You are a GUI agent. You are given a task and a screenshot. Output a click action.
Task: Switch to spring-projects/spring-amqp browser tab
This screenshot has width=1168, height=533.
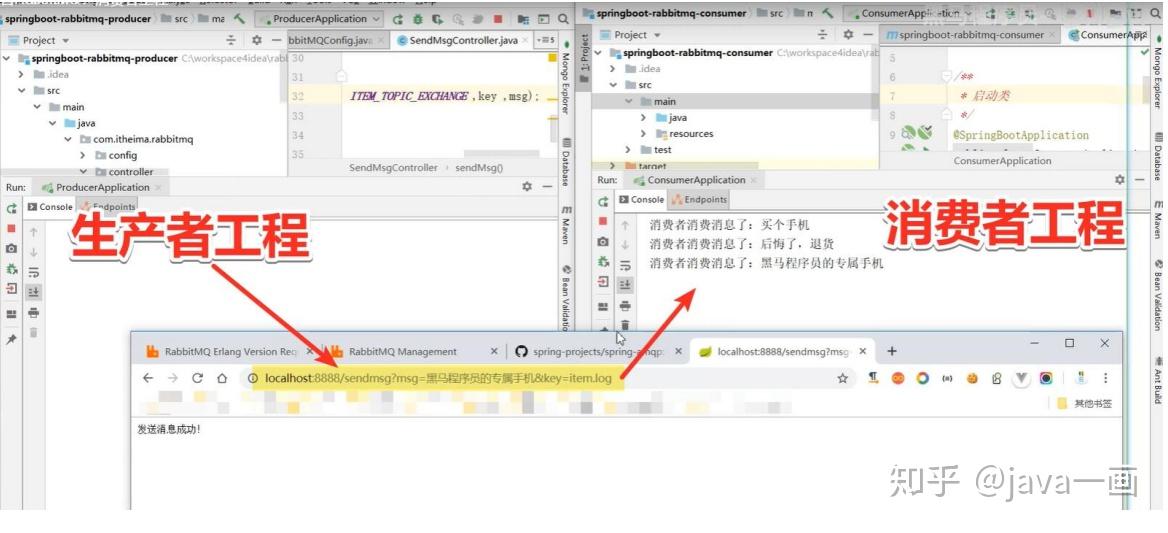coord(597,351)
